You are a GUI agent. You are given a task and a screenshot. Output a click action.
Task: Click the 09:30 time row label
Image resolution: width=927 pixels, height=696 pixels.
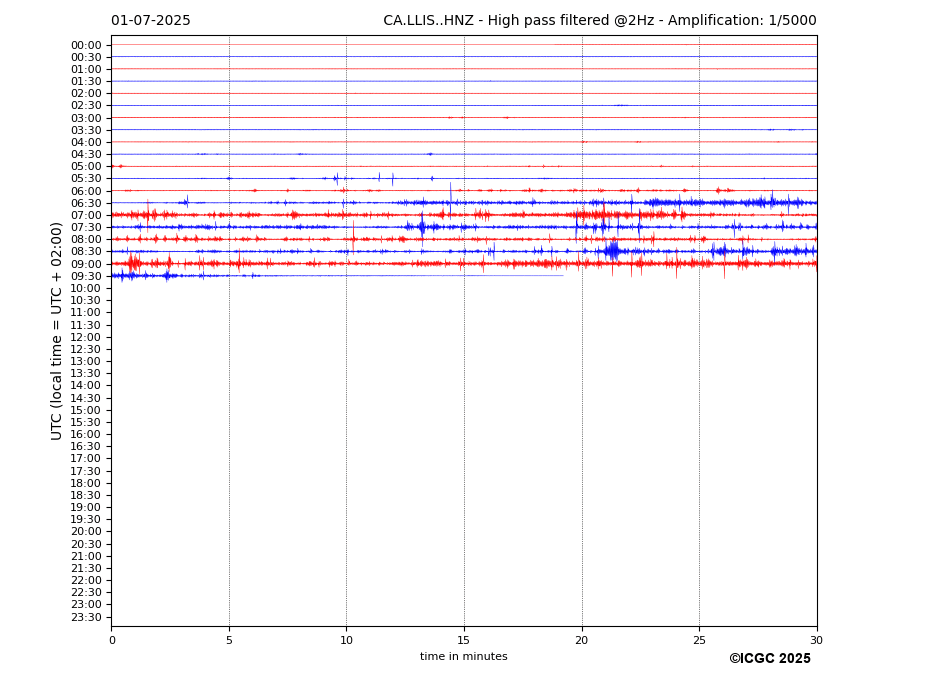pyautogui.click(x=86, y=276)
